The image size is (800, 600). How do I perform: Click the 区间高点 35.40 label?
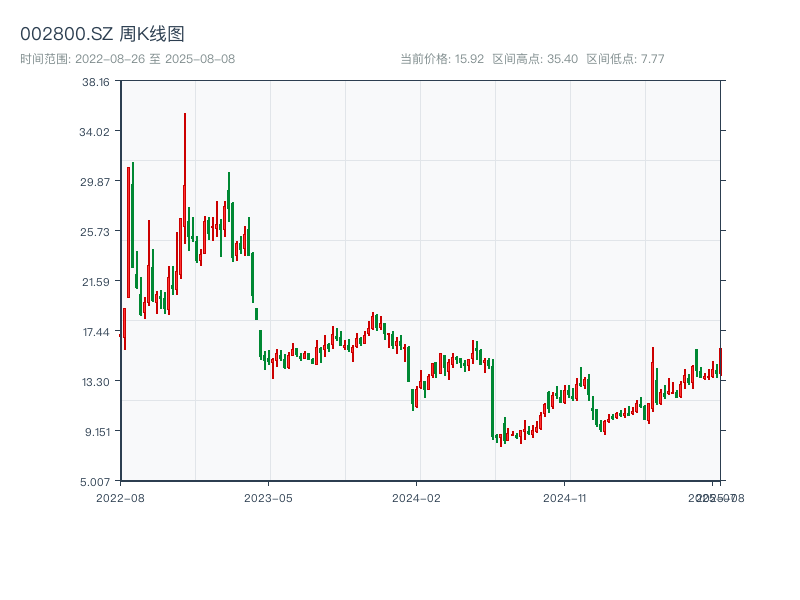click(x=535, y=59)
